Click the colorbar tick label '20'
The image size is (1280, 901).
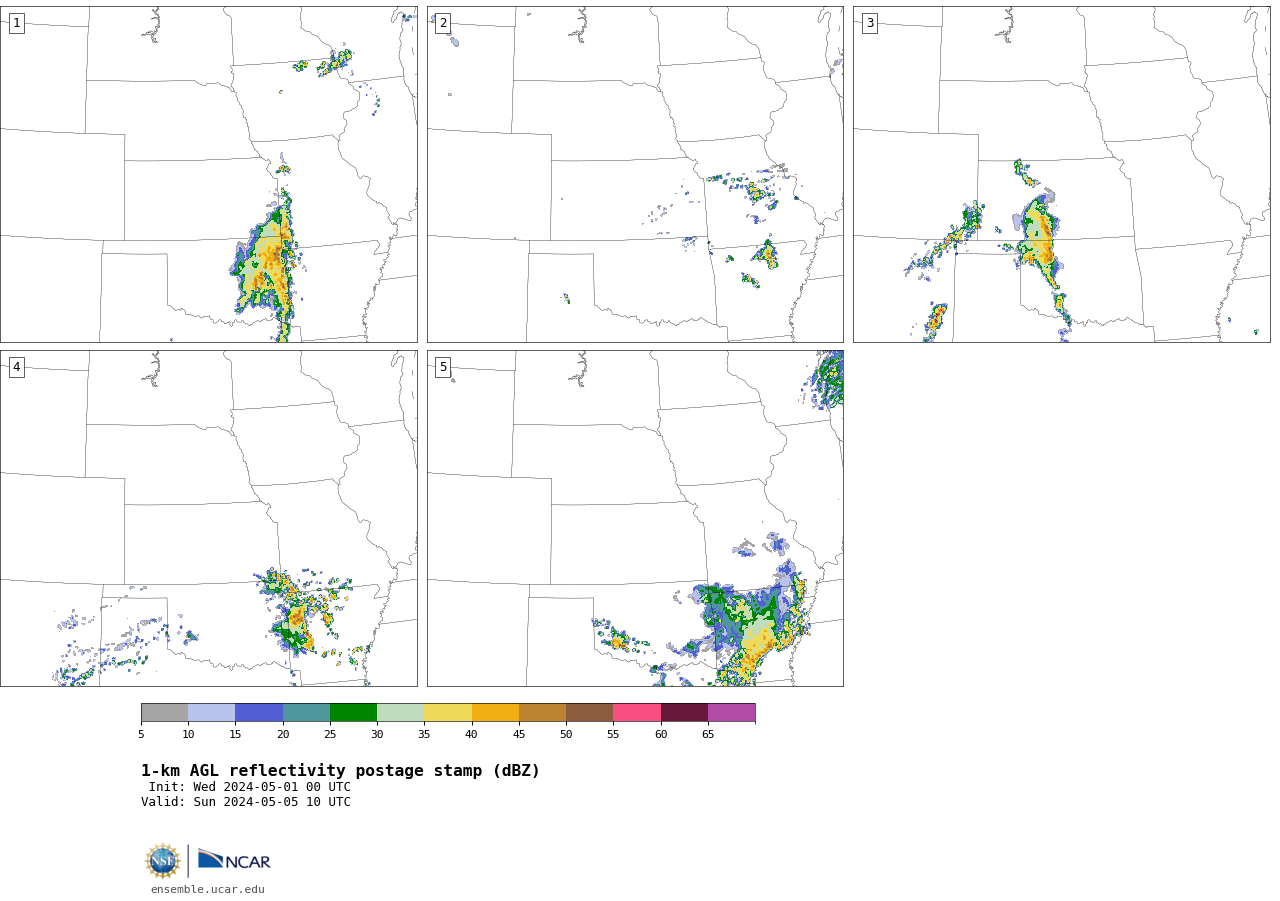283,735
